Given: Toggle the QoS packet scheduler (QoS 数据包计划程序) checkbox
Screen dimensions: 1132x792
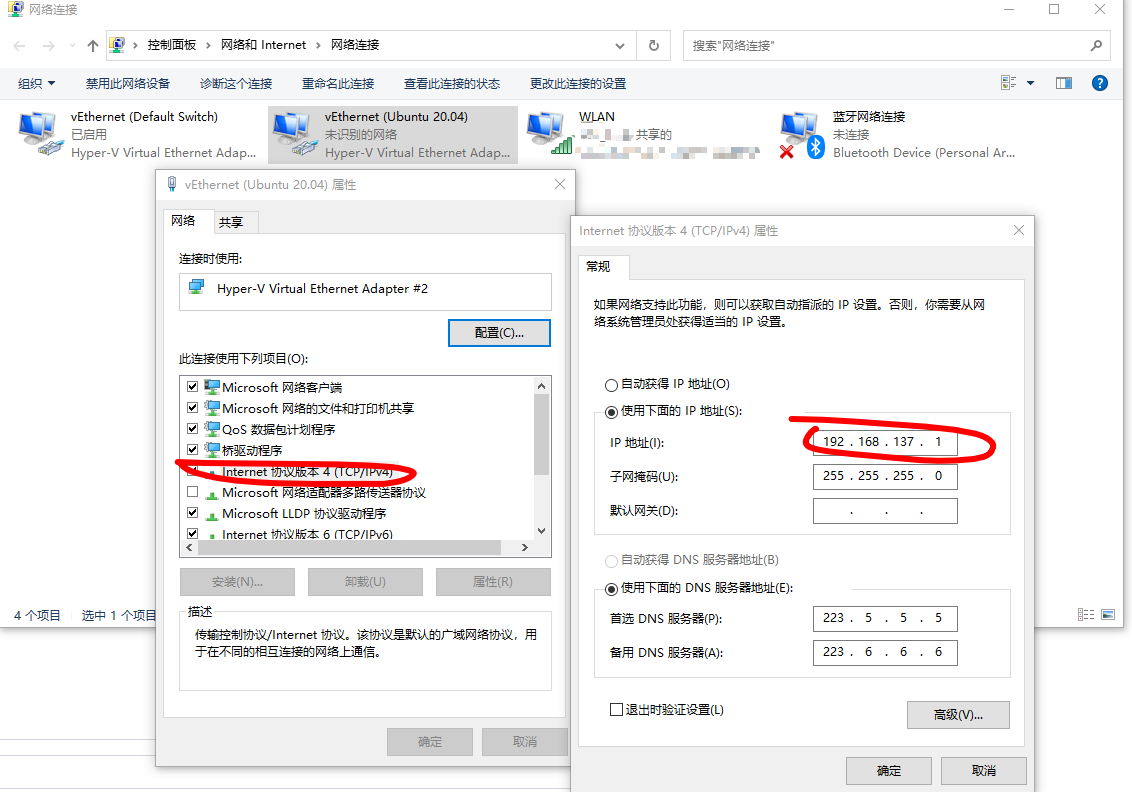Looking at the screenshot, I should (192, 429).
